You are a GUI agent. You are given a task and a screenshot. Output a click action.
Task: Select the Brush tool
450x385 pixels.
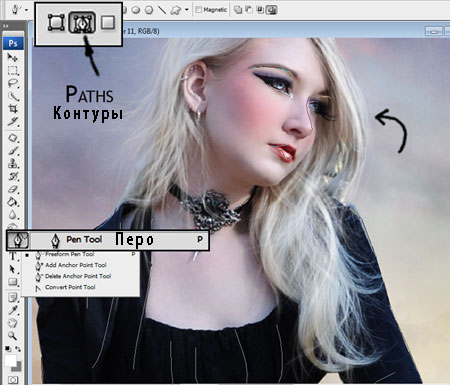click(13, 151)
